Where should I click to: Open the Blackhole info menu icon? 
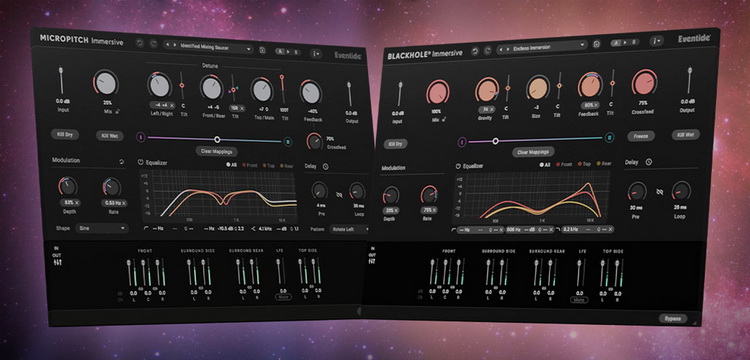656,41
